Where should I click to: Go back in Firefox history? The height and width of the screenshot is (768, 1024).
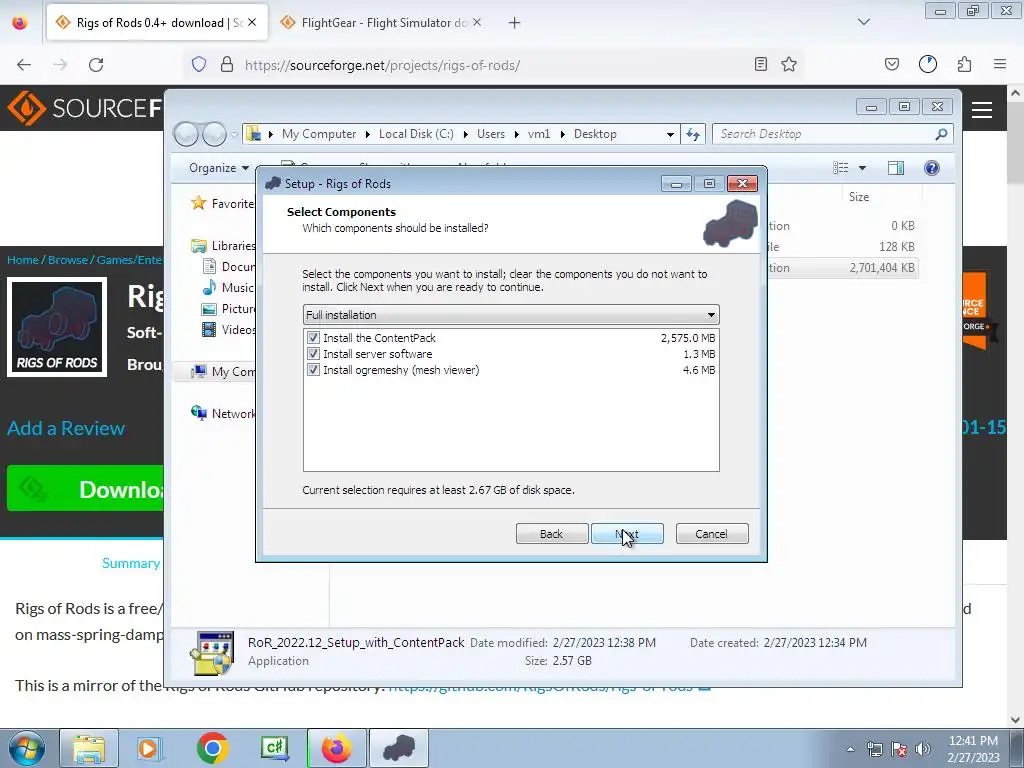pyautogui.click(x=24, y=65)
